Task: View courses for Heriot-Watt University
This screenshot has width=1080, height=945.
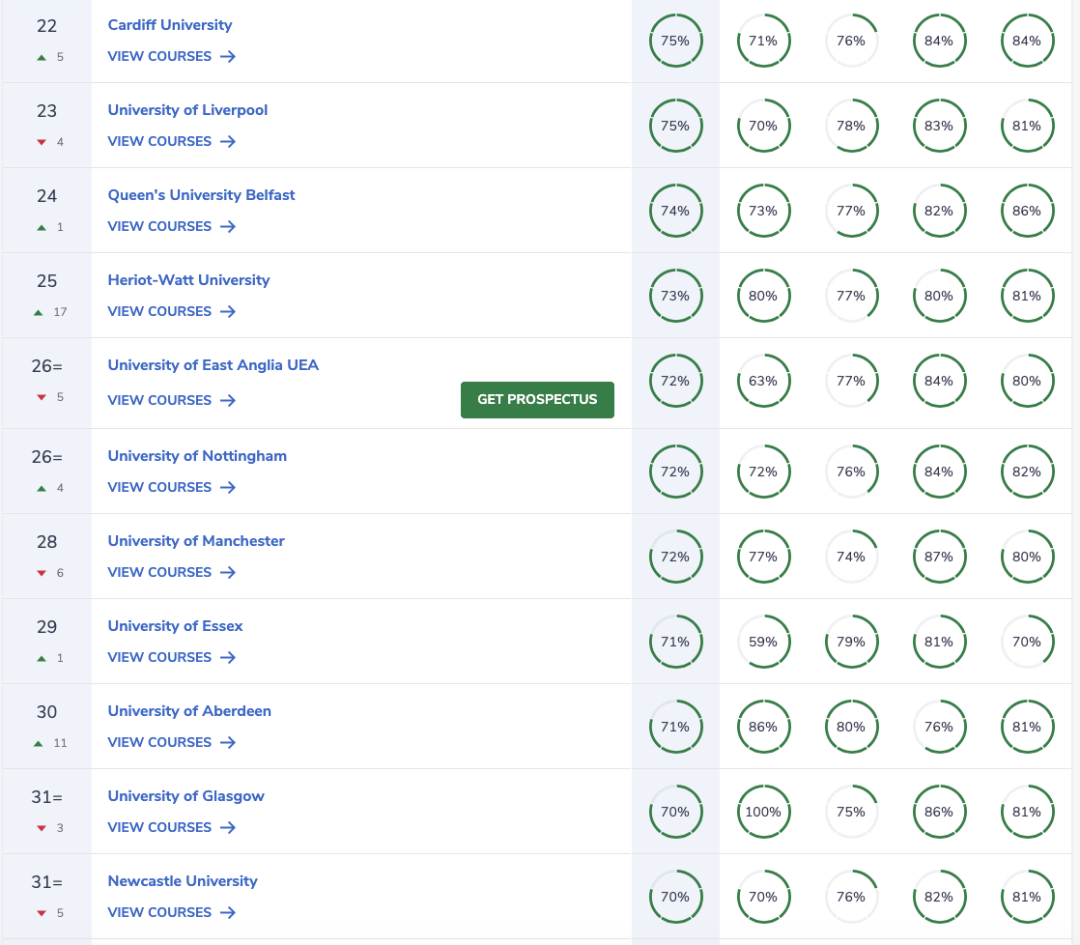Action: point(172,311)
